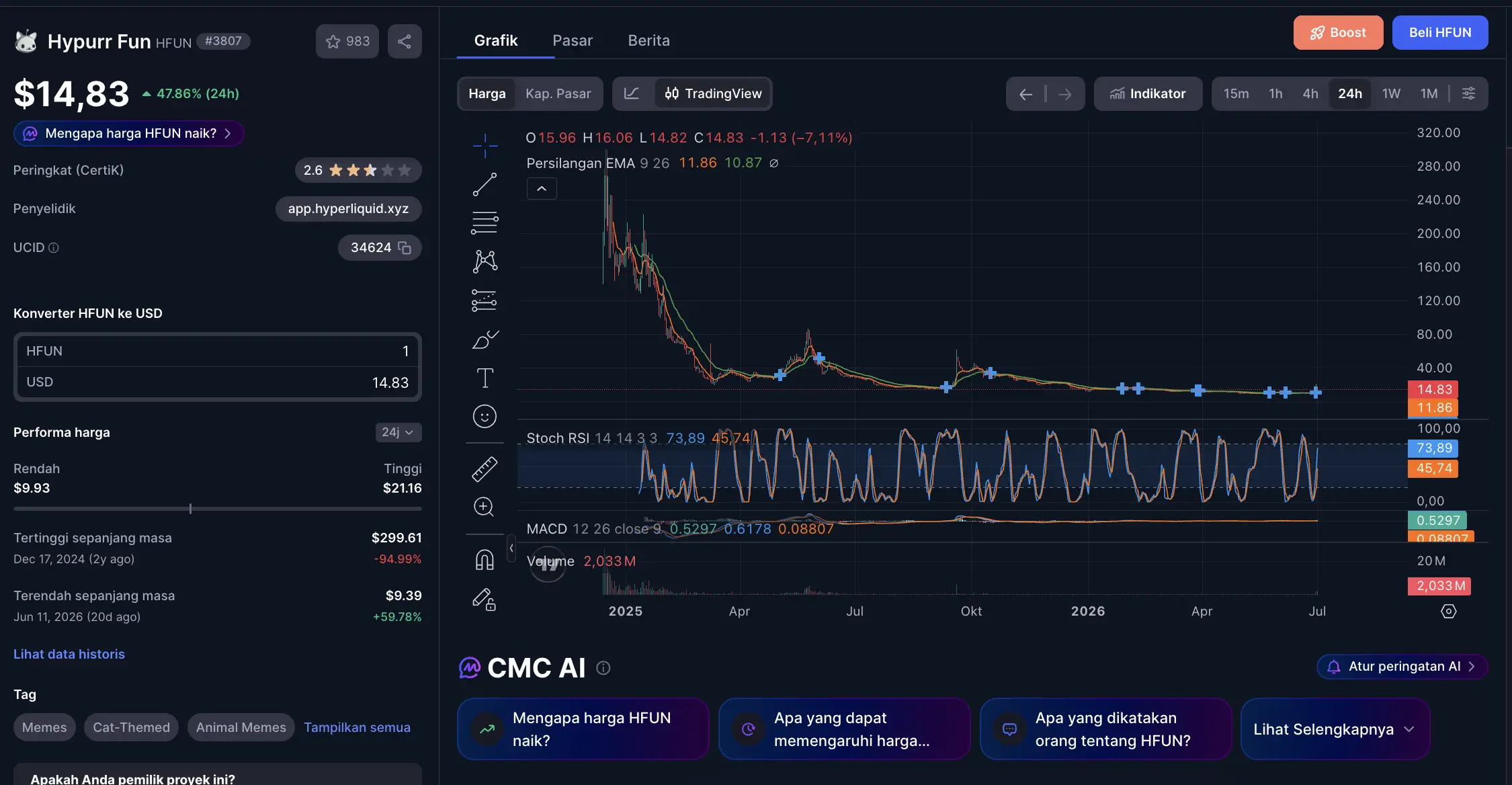Open AI card why HFUN price rising
Viewport: 1512px width, 785px height.
coord(583,729)
